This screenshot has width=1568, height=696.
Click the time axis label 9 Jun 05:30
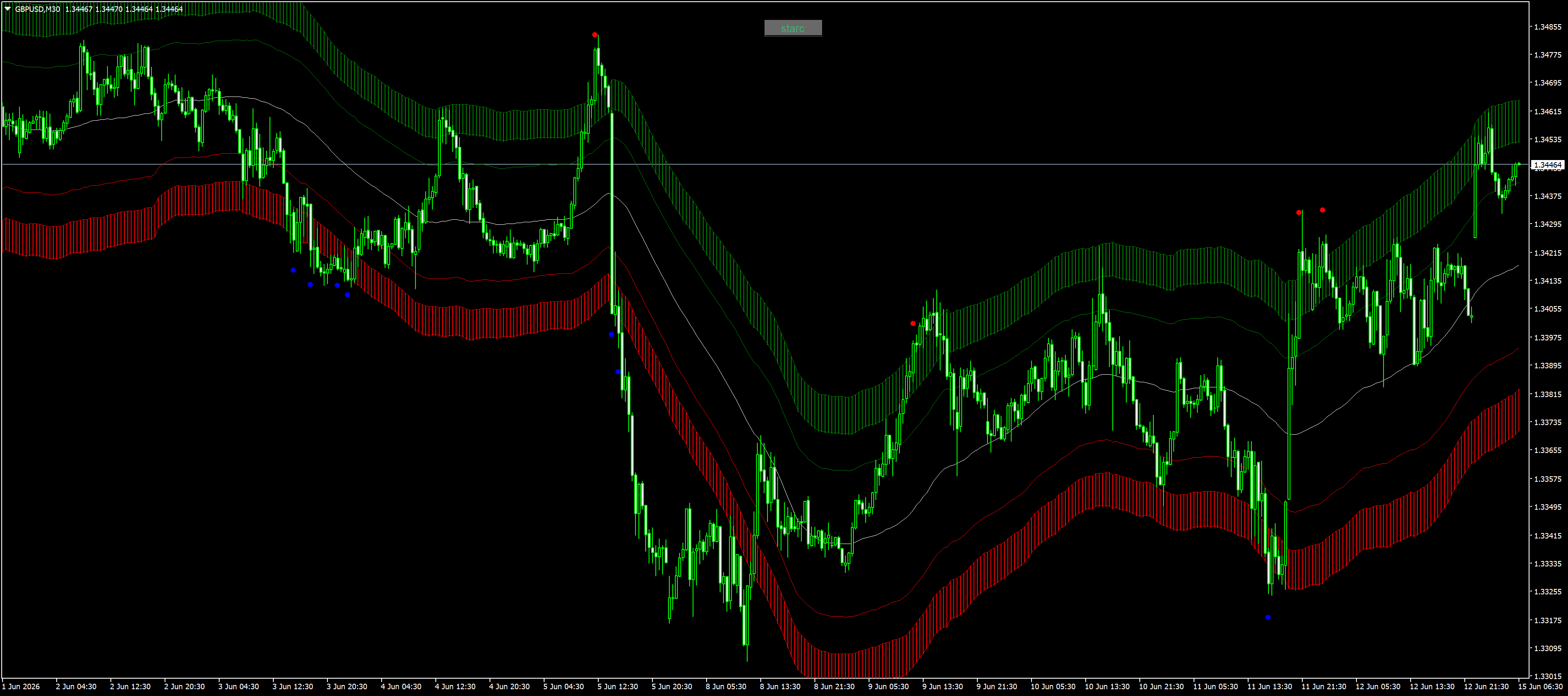(x=889, y=686)
